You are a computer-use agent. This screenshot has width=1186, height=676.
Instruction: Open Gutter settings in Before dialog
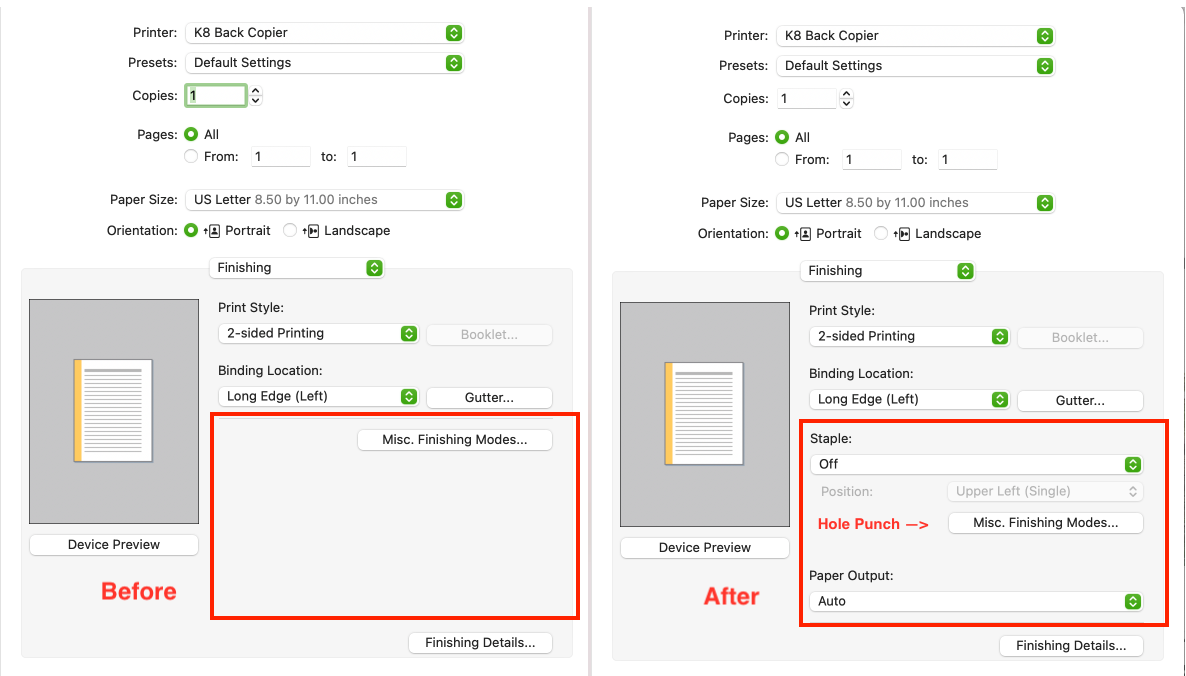[489, 398]
